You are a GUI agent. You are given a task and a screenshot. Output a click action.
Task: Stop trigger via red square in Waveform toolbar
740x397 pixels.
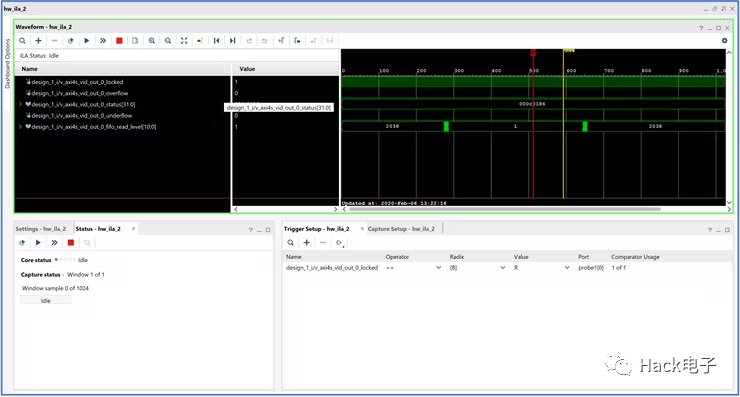pos(119,41)
